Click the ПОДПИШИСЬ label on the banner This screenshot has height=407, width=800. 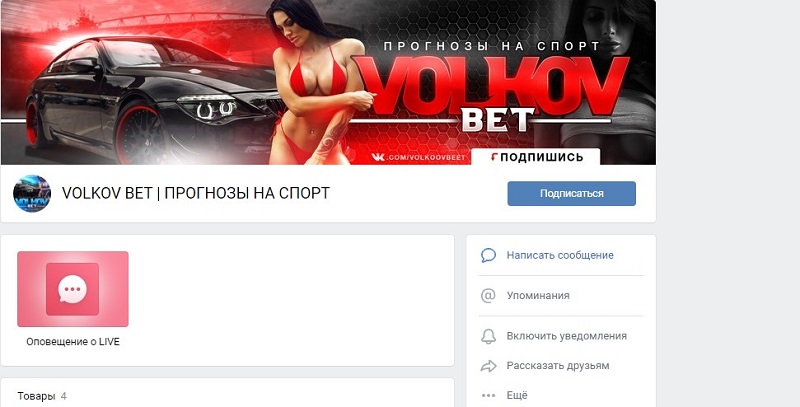(541, 157)
